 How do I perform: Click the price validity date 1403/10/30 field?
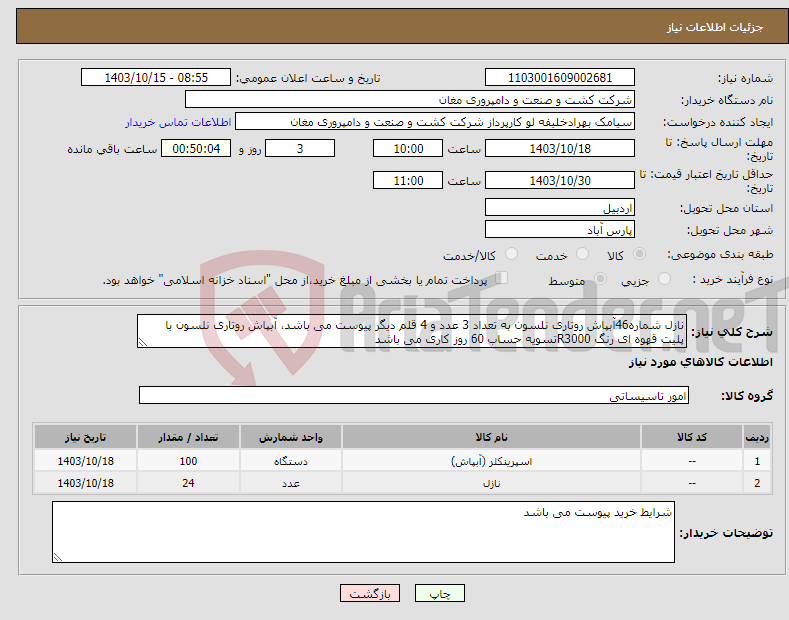click(560, 180)
